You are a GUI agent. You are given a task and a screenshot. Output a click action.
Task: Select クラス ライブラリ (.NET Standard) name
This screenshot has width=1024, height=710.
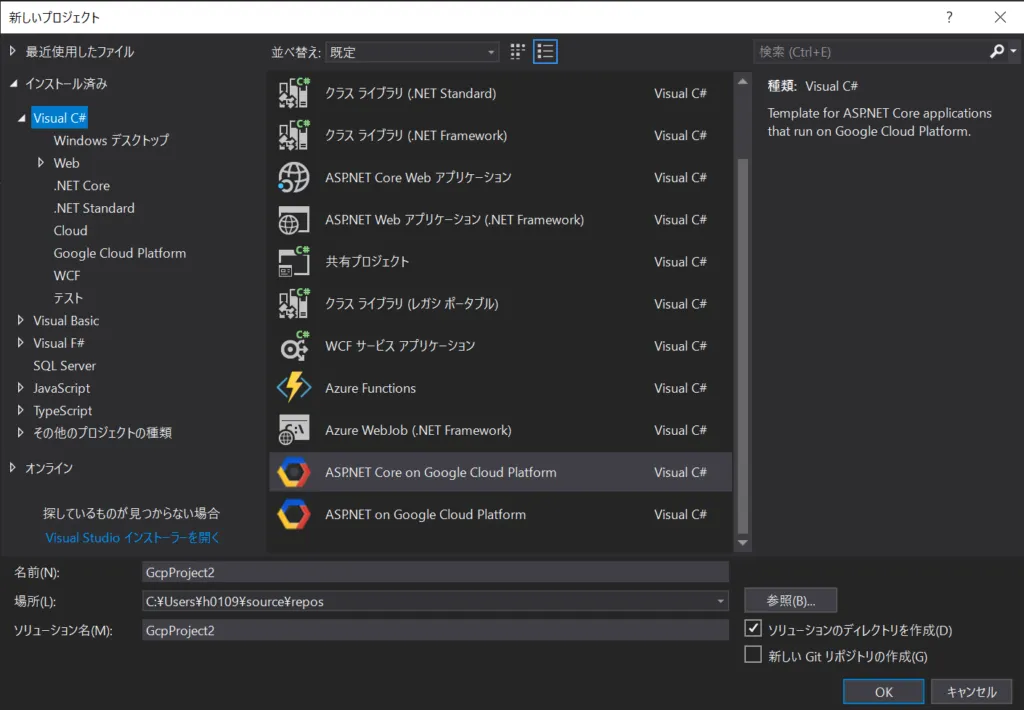pyautogui.click(x=411, y=93)
